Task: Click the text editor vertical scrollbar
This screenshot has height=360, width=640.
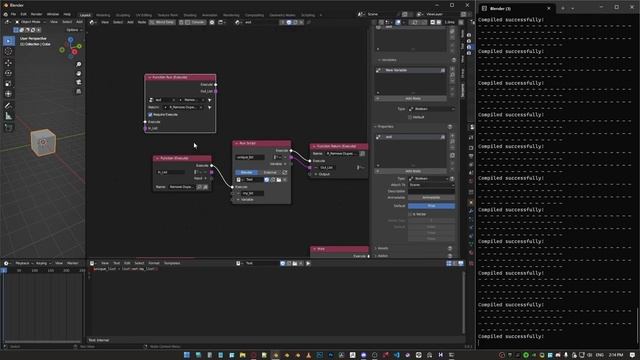Action: click(x=463, y=302)
